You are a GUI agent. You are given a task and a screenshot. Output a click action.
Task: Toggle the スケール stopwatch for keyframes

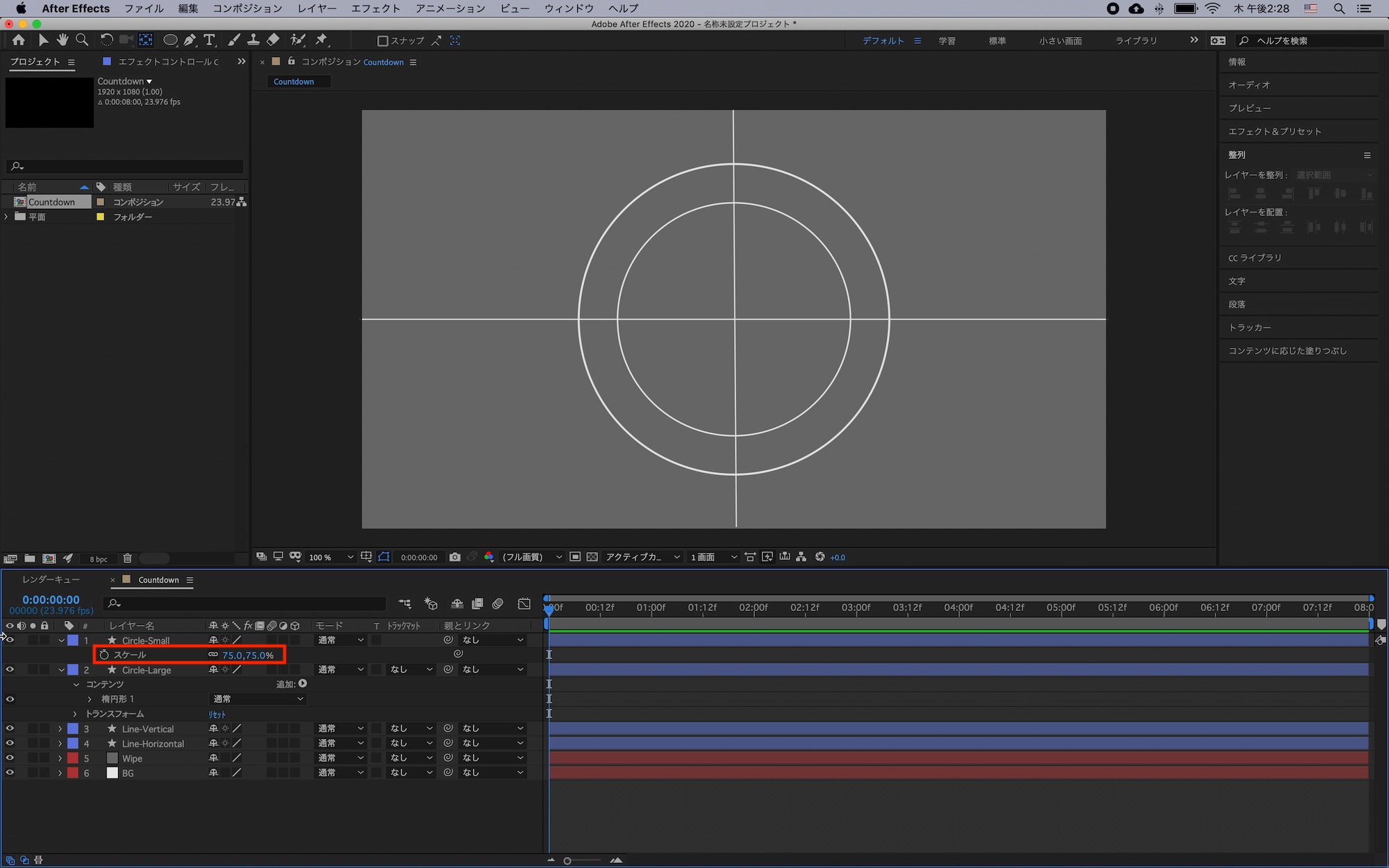[104, 655]
